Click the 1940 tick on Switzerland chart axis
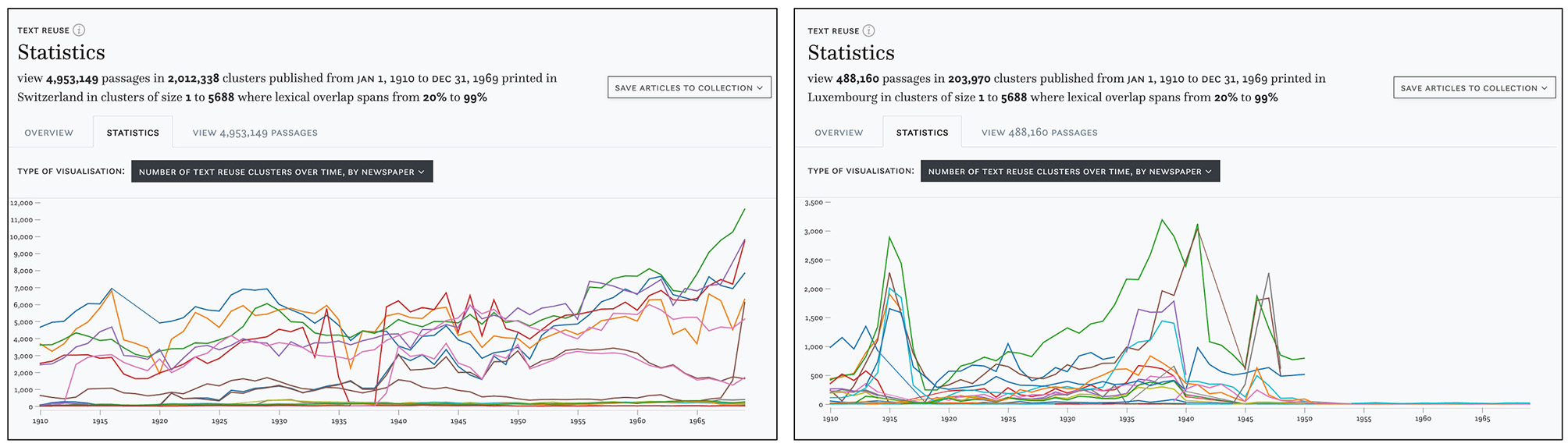This screenshot has height=447, width=1568. (x=398, y=421)
